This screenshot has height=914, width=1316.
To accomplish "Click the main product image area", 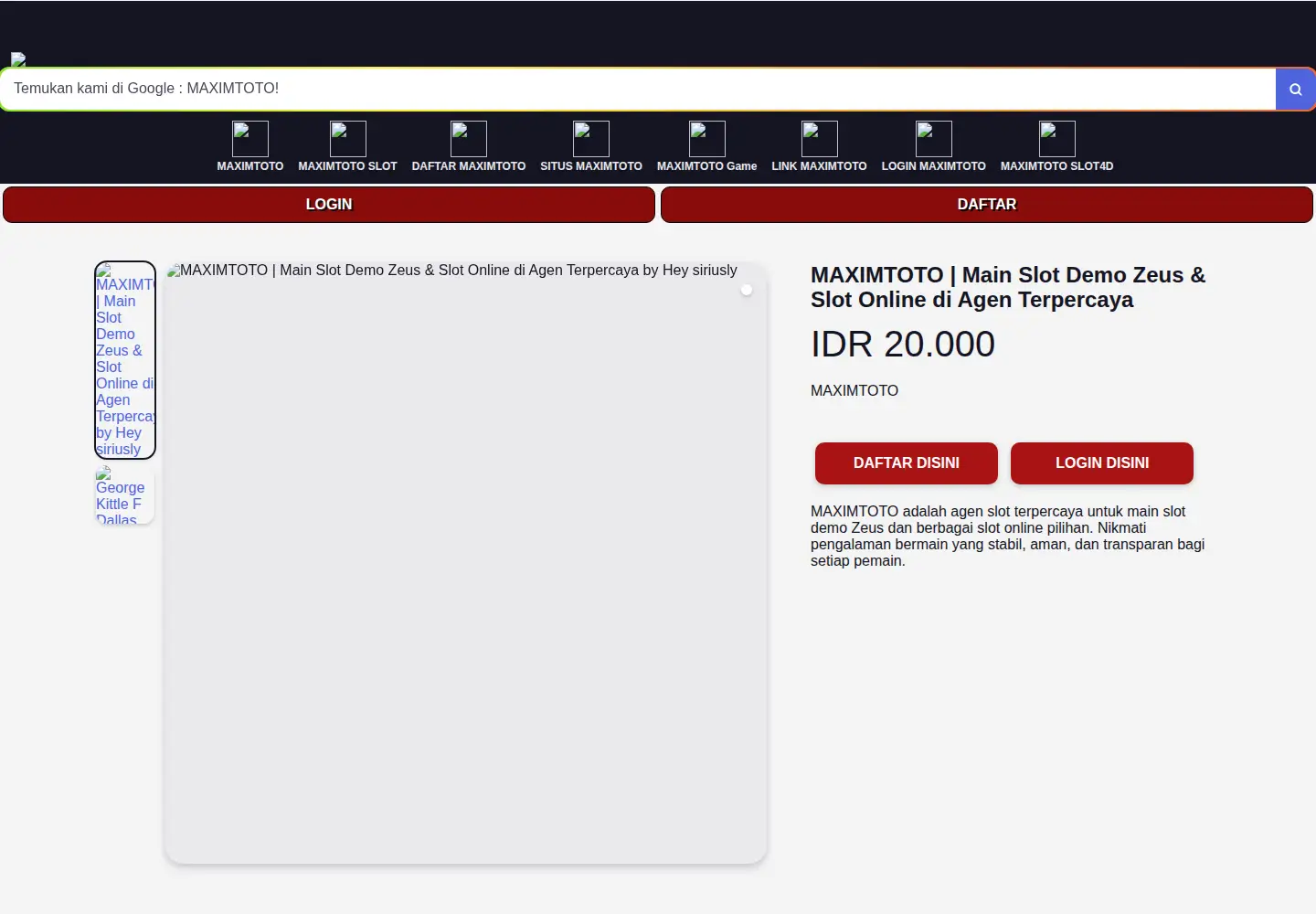I will pyautogui.click(x=465, y=563).
